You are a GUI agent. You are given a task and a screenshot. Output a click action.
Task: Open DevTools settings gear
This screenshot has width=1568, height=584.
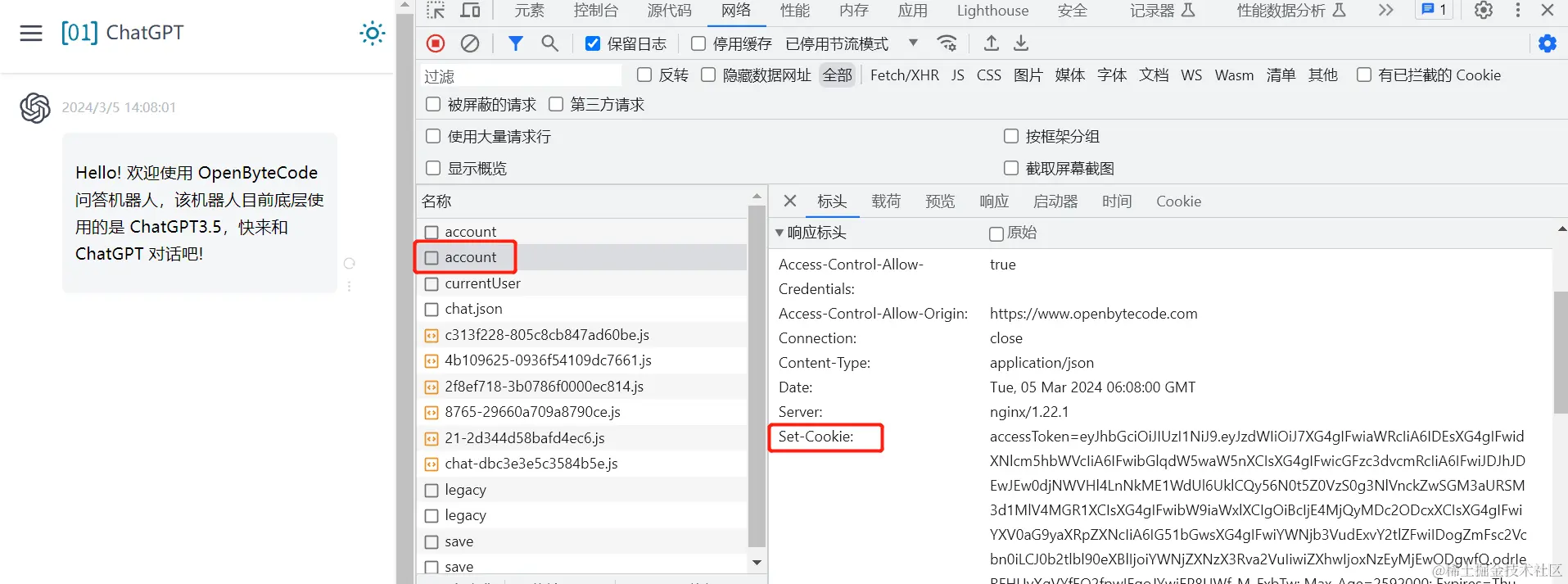click(1484, 11)
